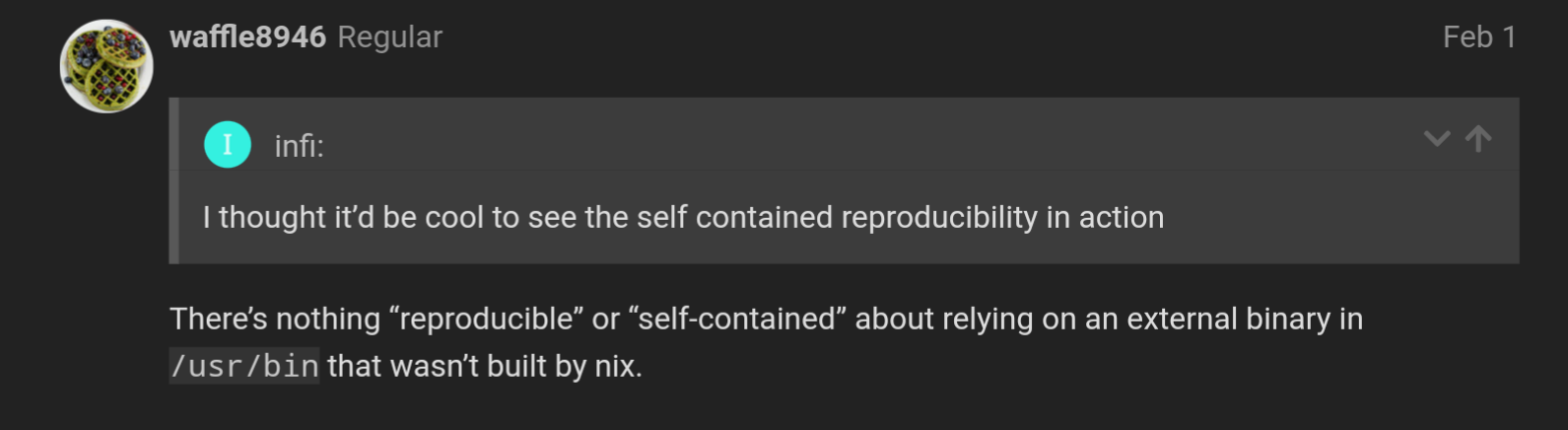Image resolution: width=1568 pixels, height=430 pixels.
Task: Click the quote block's left border bar
Action: click(173, 180)
